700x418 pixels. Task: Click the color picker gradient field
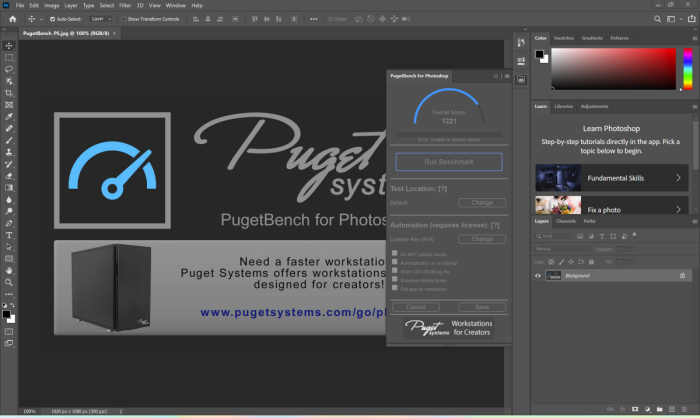[x=613, y=69]
